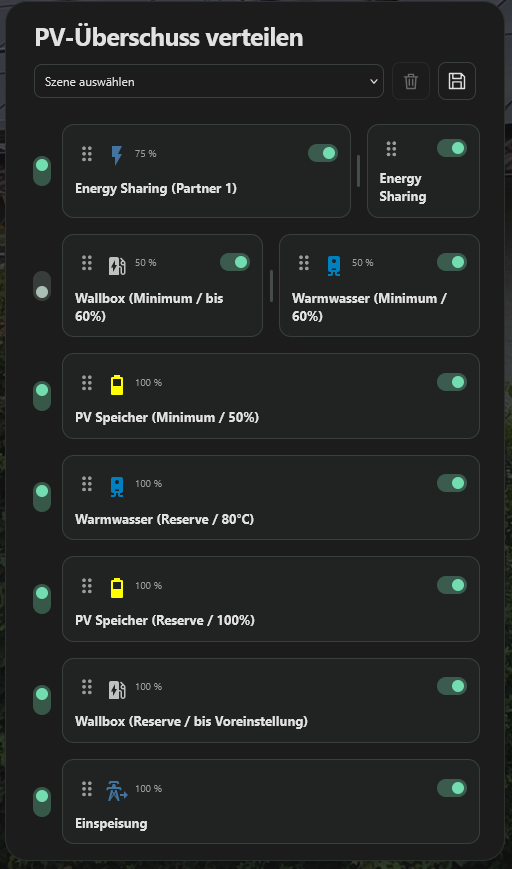Disable the PV Speicher (Minimum / 50%) toggle

452,382
